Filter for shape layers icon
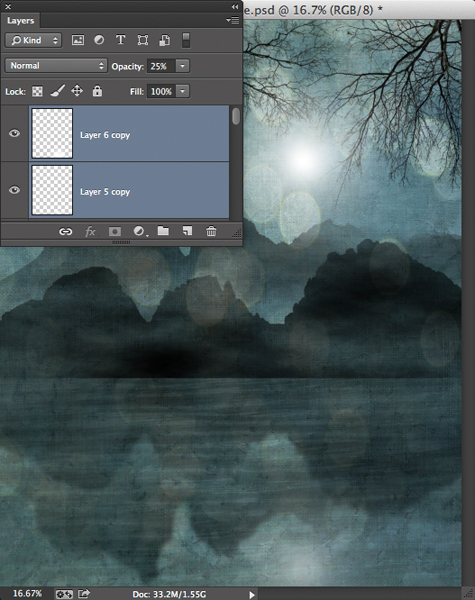Image resolution: width=475 pixels, height=600 pixels. (x=143, y=40)
